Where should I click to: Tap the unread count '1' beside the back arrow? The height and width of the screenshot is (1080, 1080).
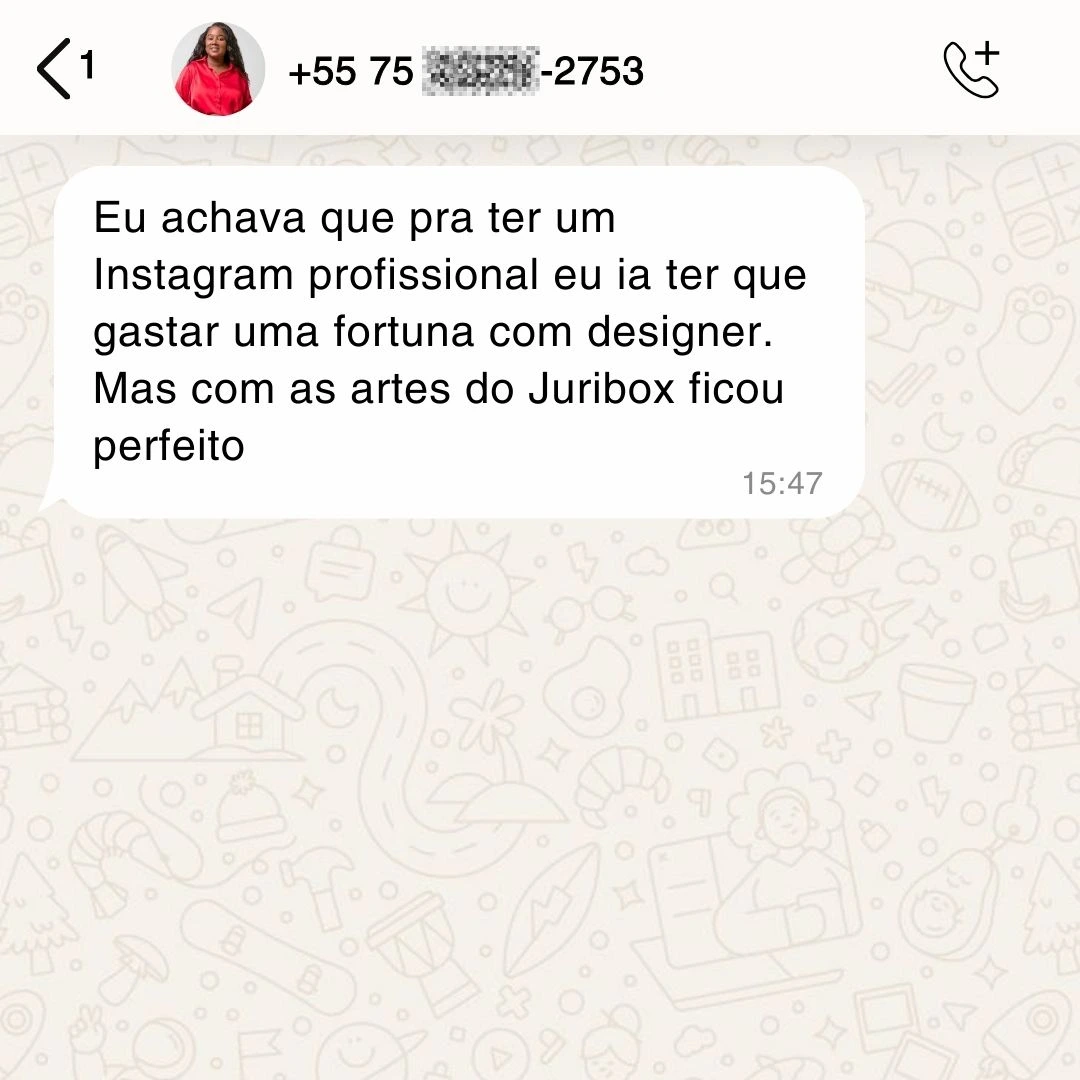coord(87,65)
